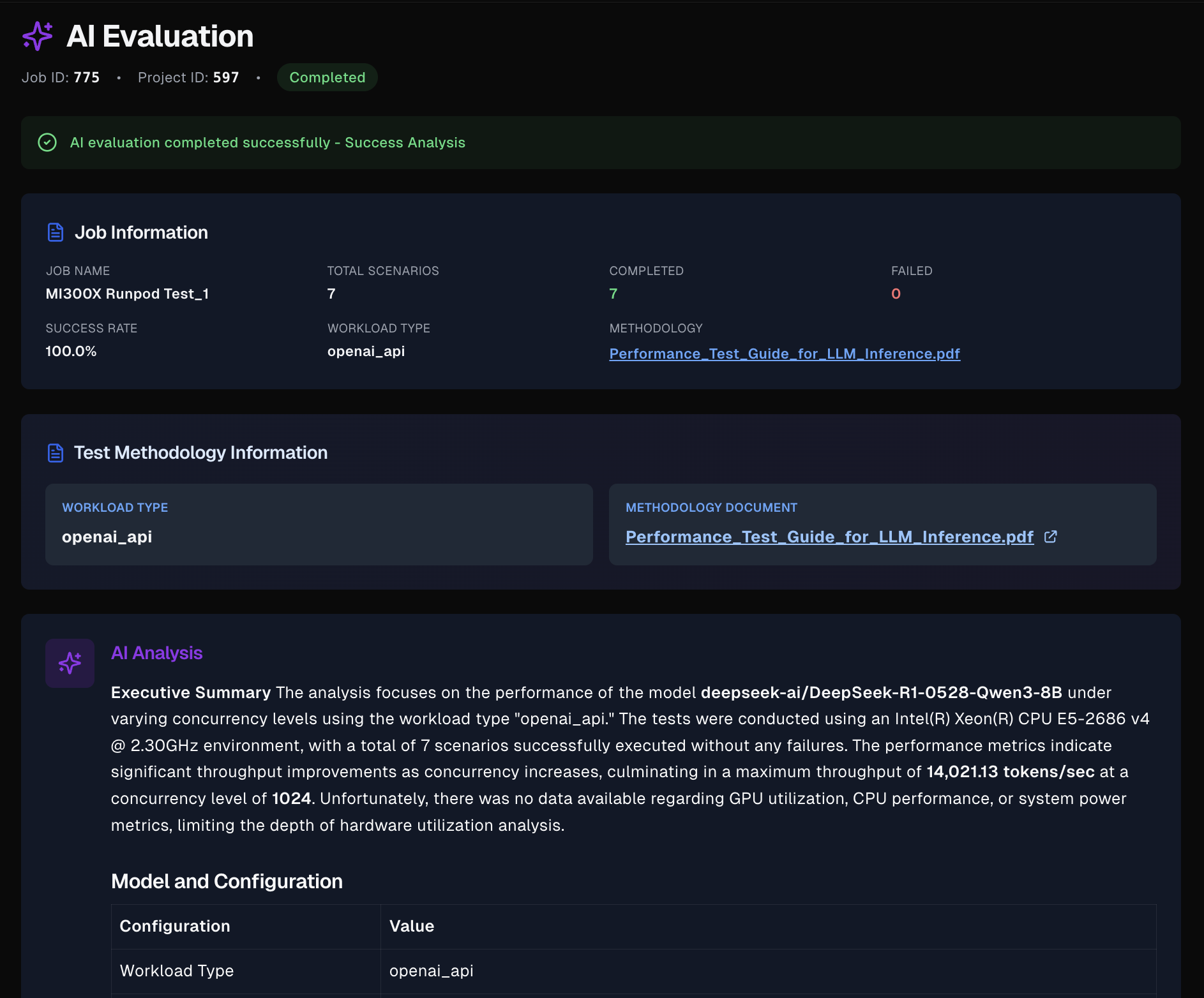
Task: Click document icon beside Test Methodology Information
Action: pos(56,453)
